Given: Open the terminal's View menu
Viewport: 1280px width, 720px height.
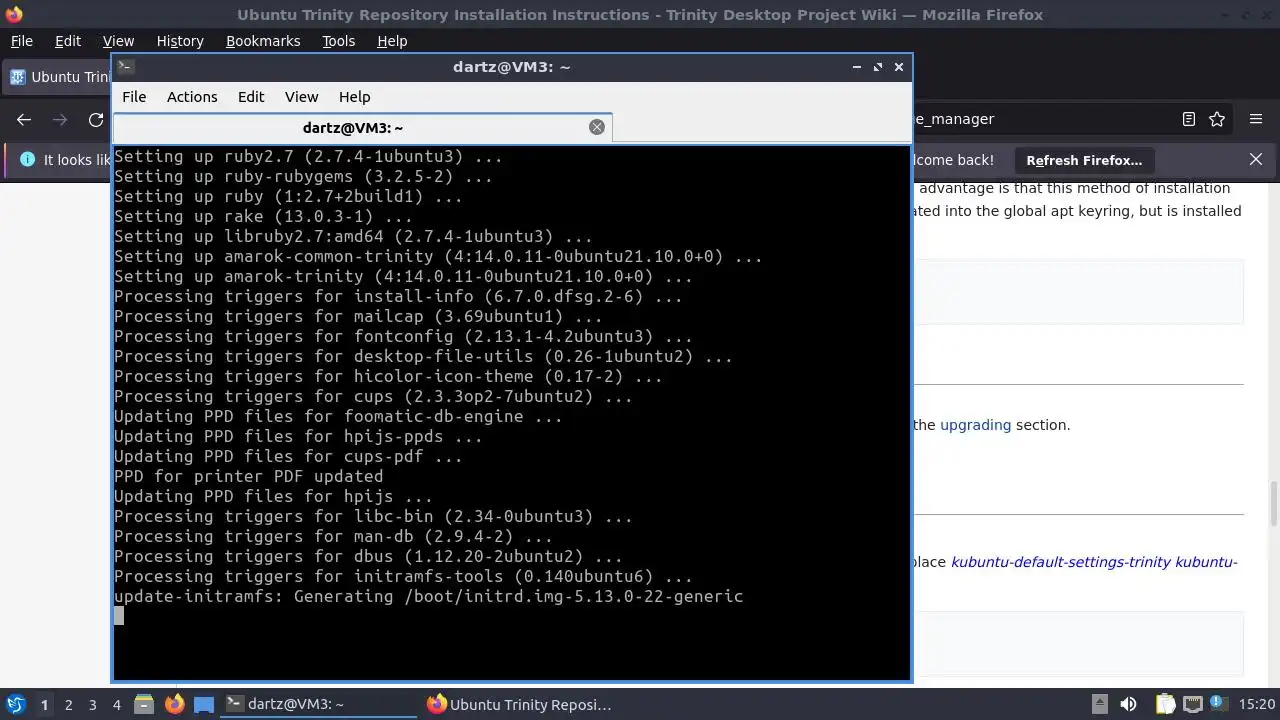Looking at the screenshot, I should (x=301, y=97).
